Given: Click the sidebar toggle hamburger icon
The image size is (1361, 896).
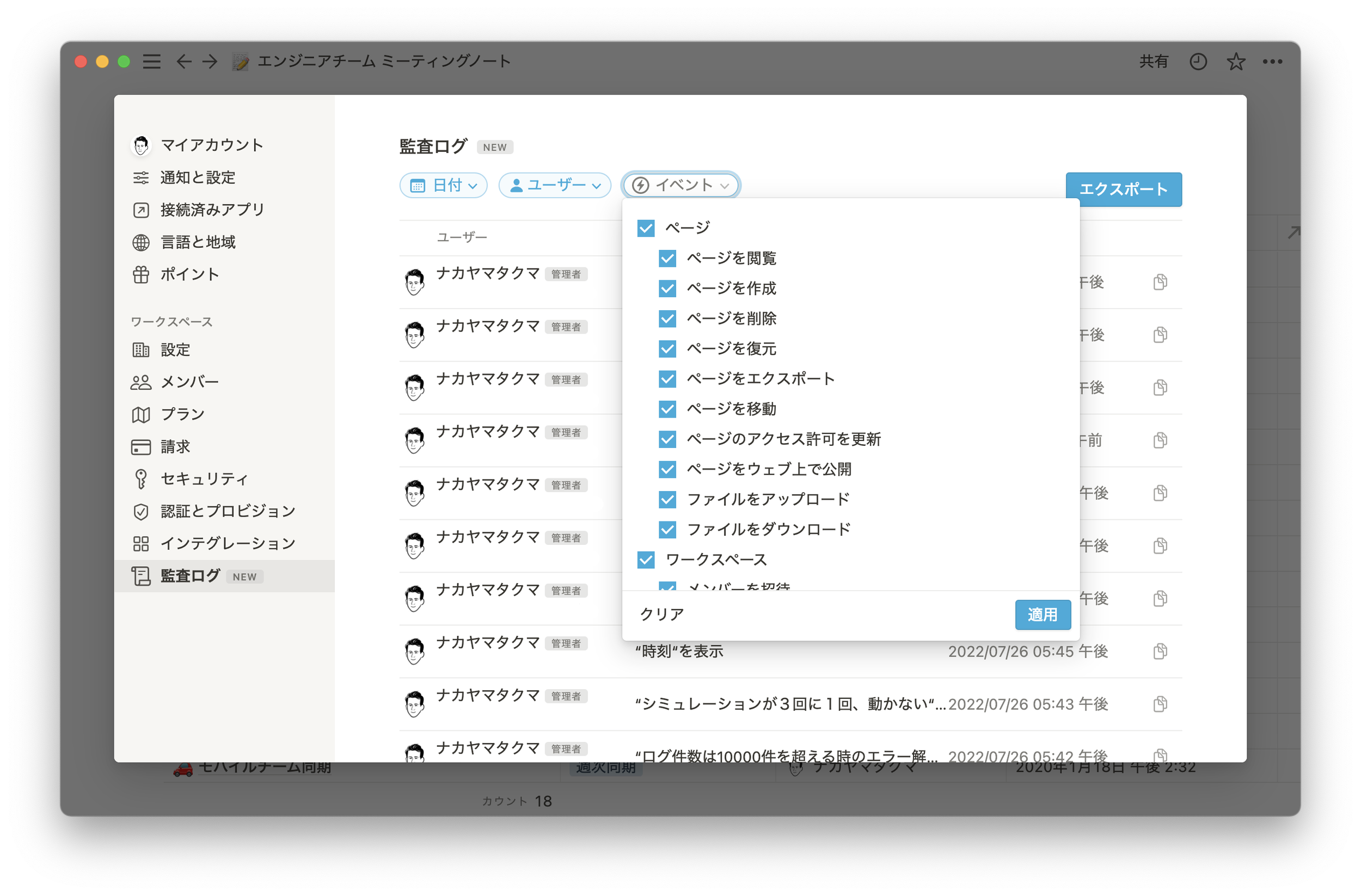Looking at the screenshot, I should (151, 61).
